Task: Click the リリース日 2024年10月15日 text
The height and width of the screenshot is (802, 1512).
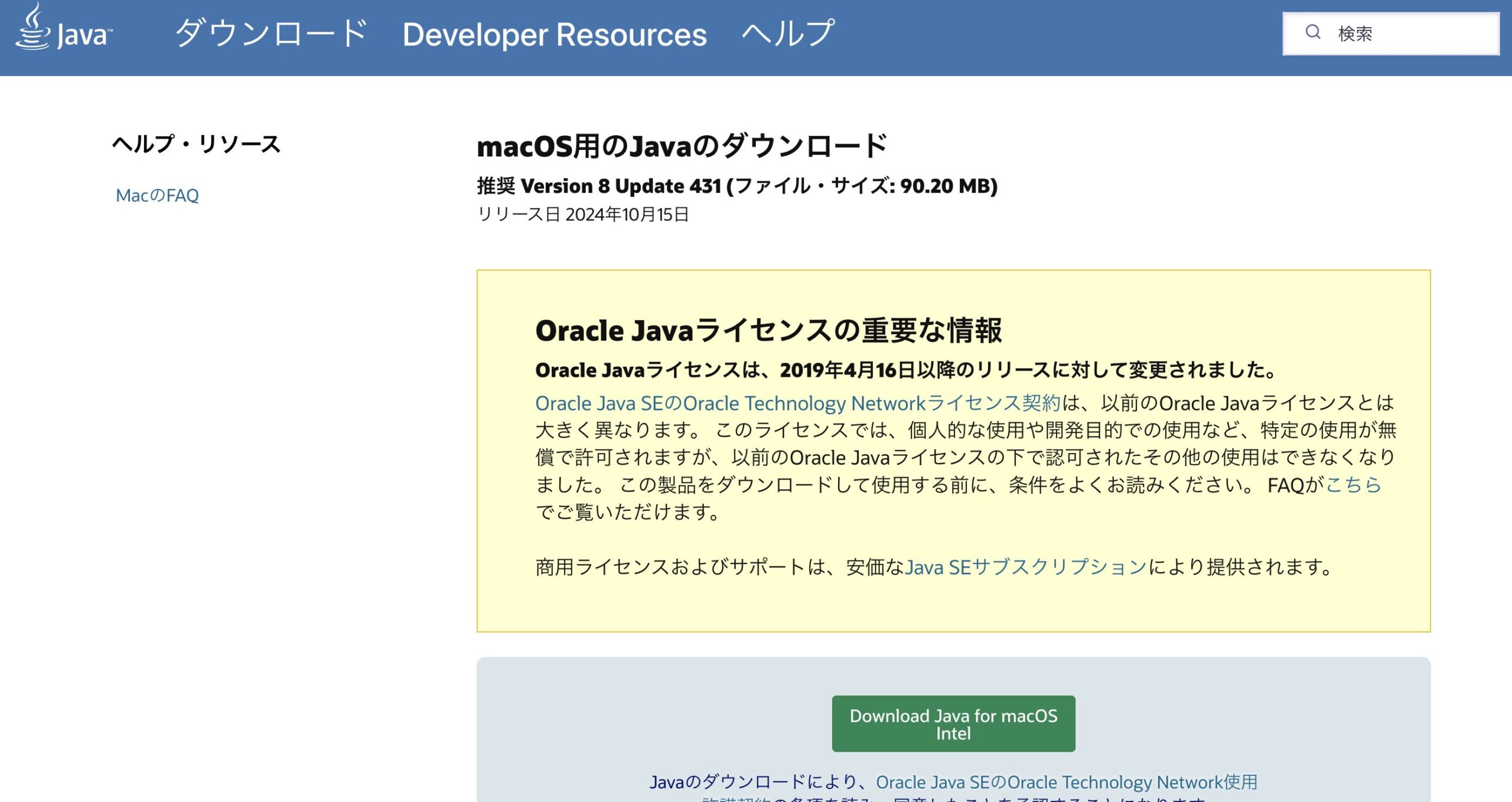Action: [583, 214]
